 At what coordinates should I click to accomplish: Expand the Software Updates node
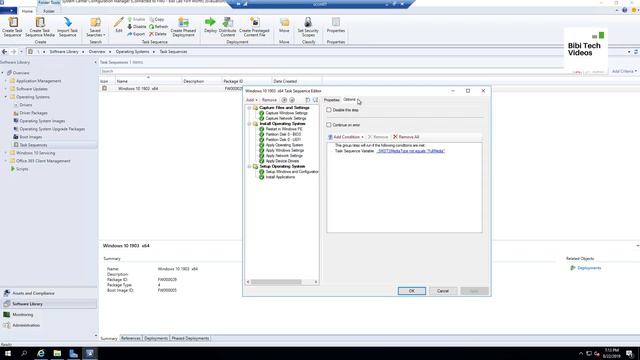pos(6,89)
